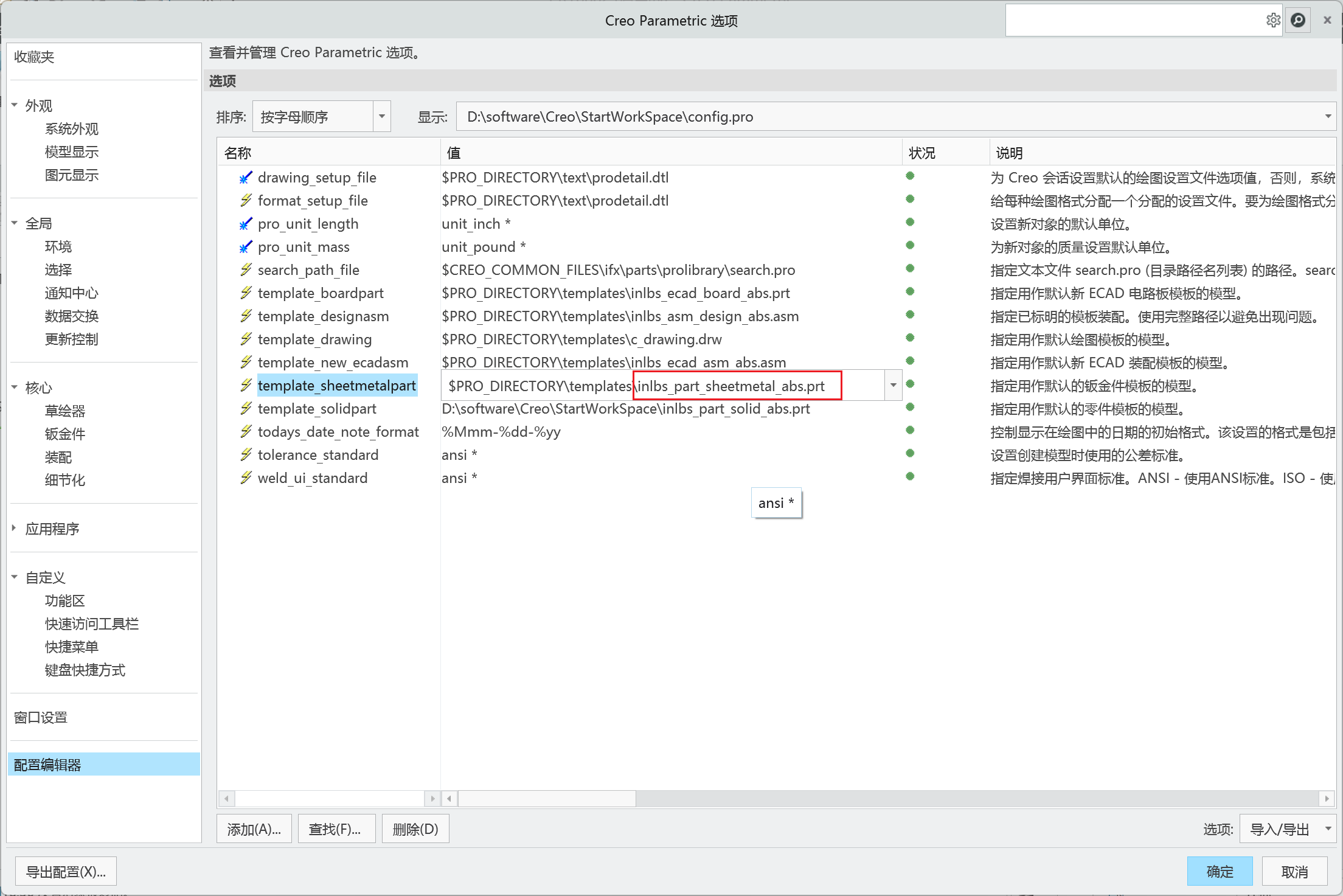Image resolution: width=1343 pixels, height=896 pixels.
Task: Click green status dot for weld_ui_standard
Action: tap(910, 476)
